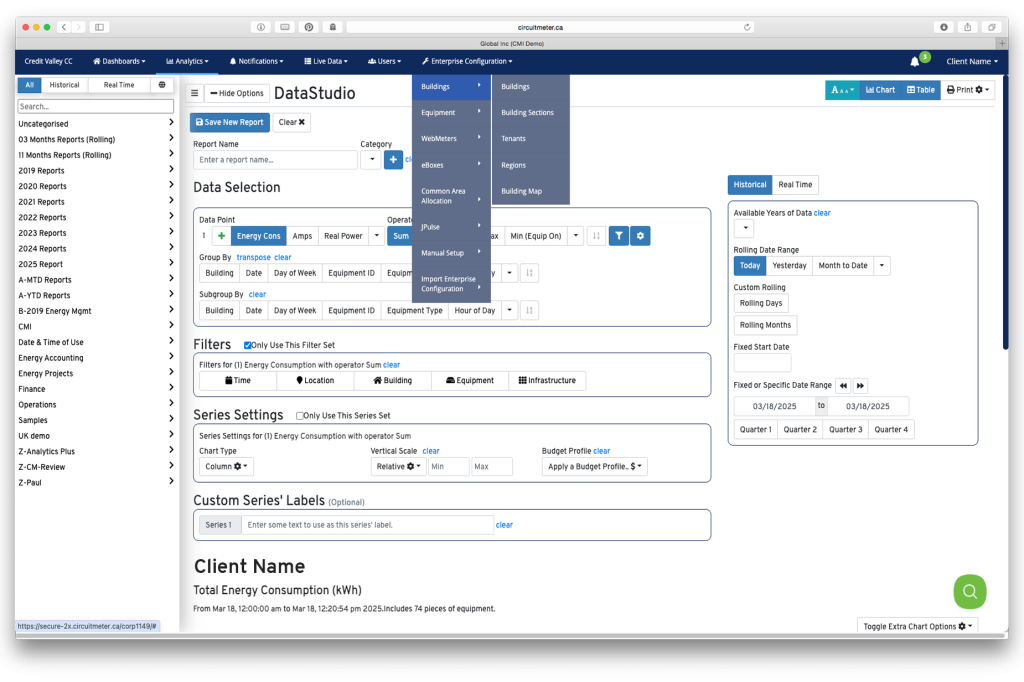Click the green search magnifier floating button
The image size is (1024, 682).
tap(969, 591)
